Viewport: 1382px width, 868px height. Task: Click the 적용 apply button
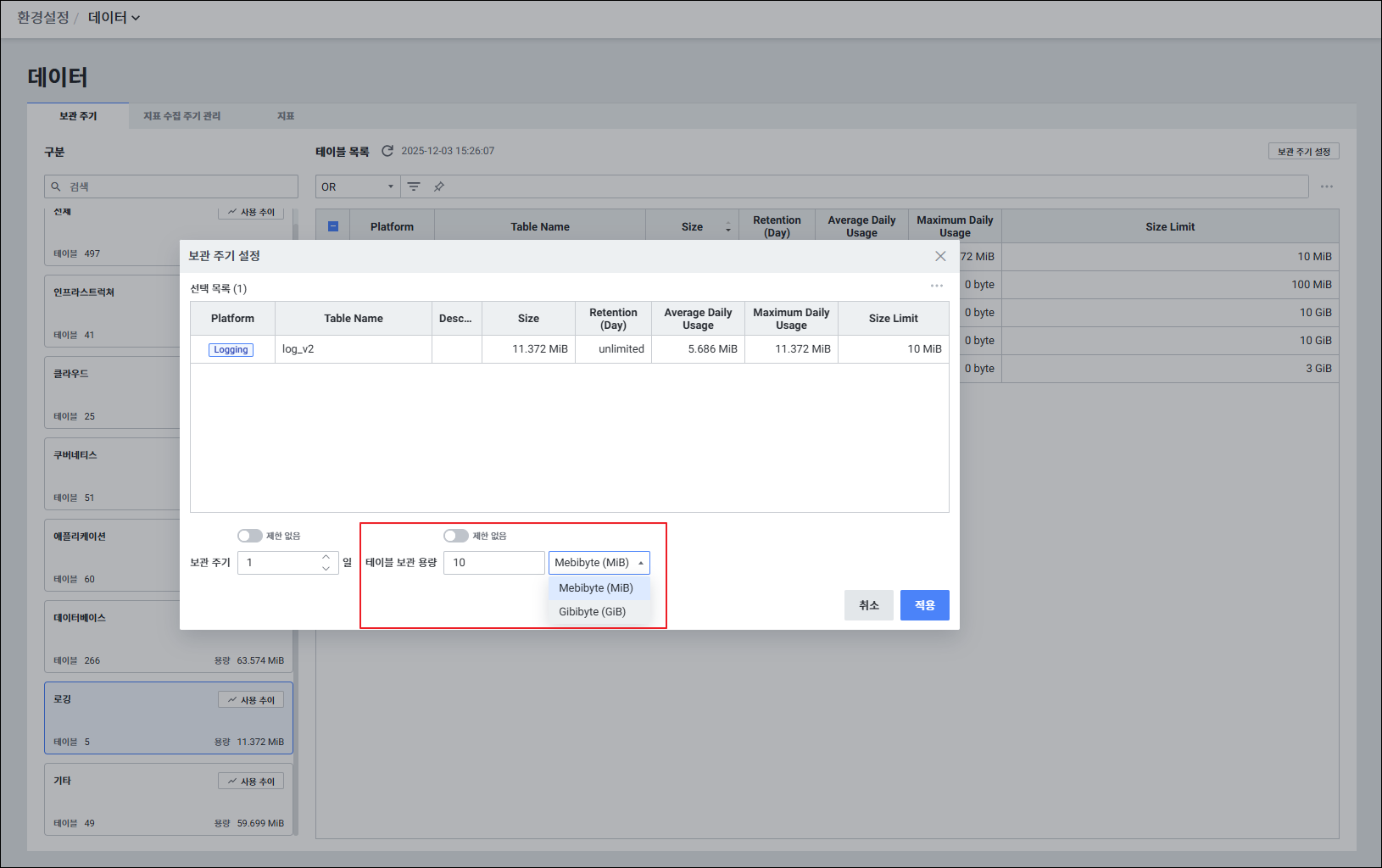point(924,605)
